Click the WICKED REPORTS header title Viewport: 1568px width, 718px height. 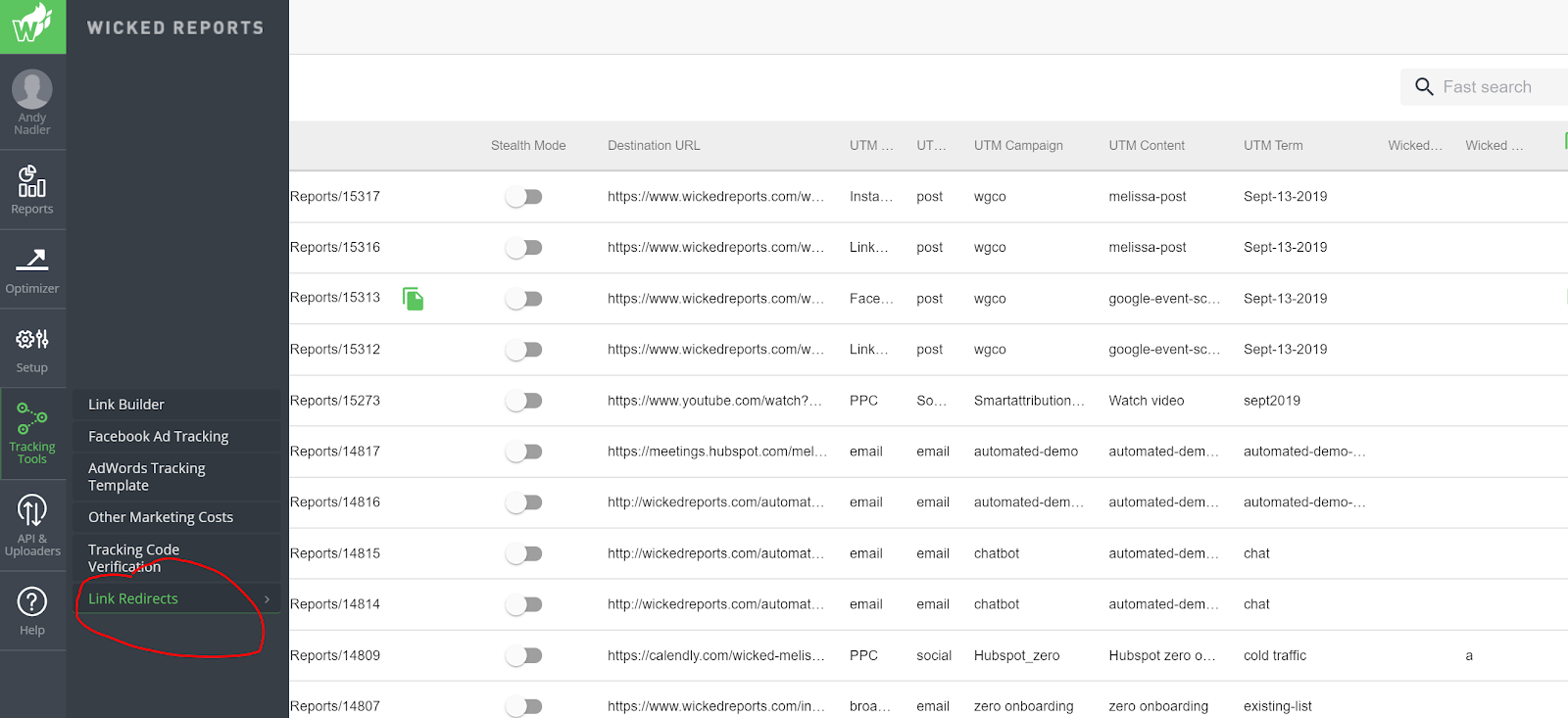click(x=175, y=27)
